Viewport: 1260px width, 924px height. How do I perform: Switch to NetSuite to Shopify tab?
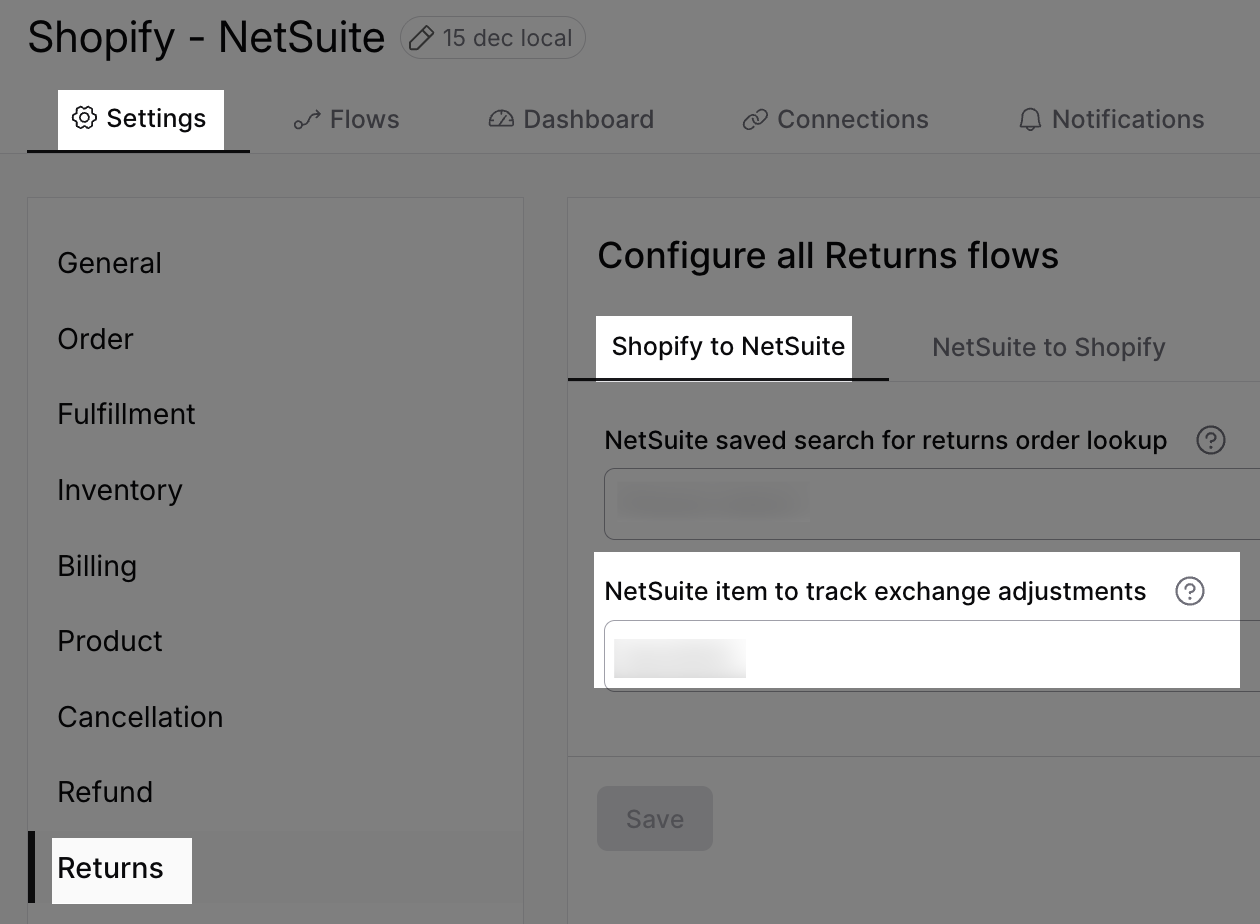coord(1049,347)
